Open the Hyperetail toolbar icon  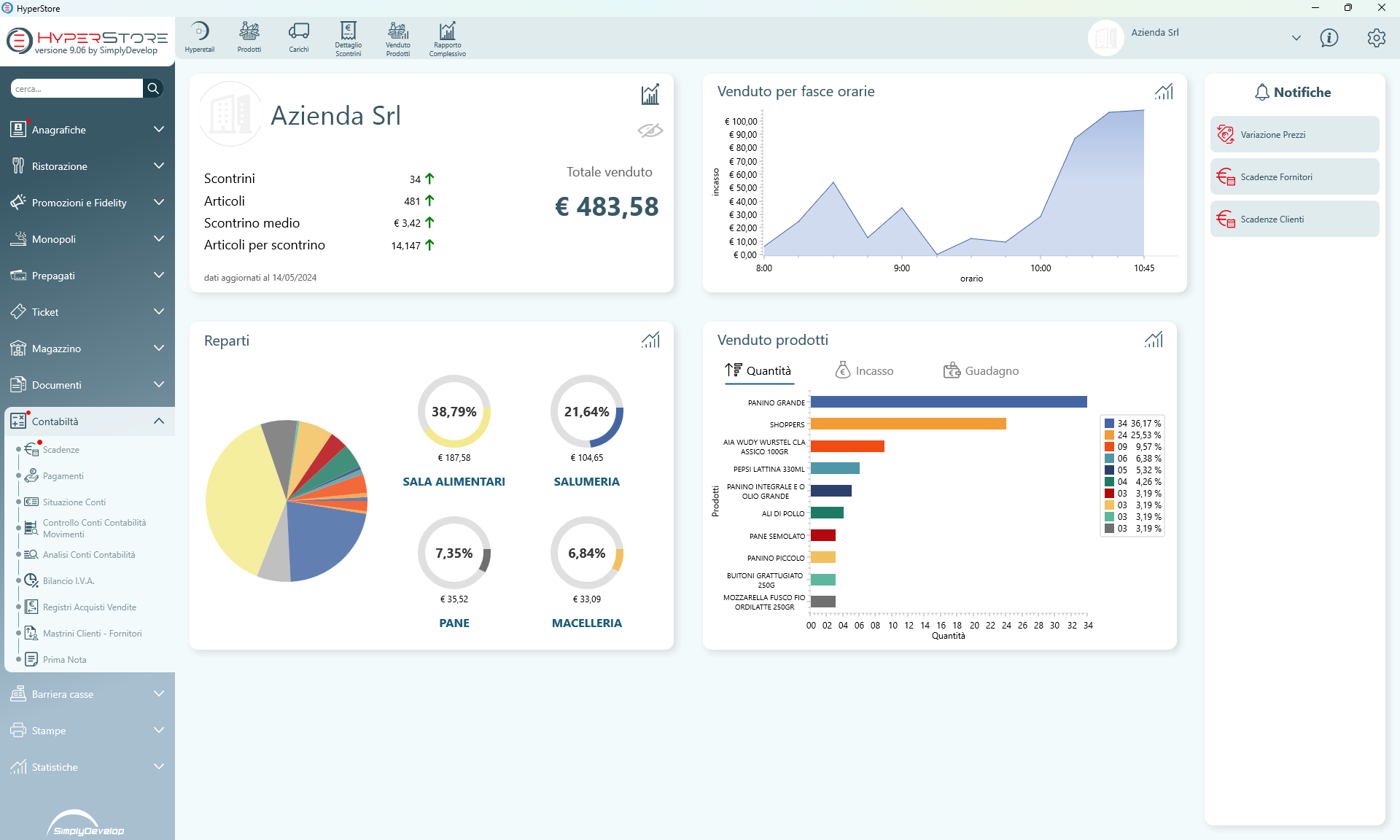coord(199,36)
